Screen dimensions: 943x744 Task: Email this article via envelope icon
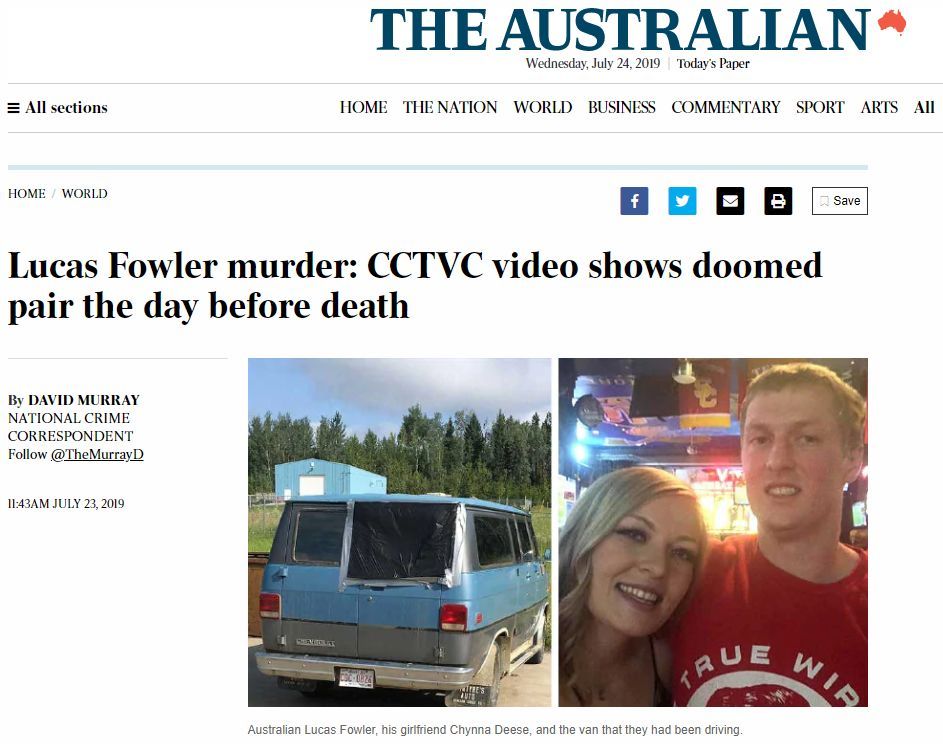[730, 201]
